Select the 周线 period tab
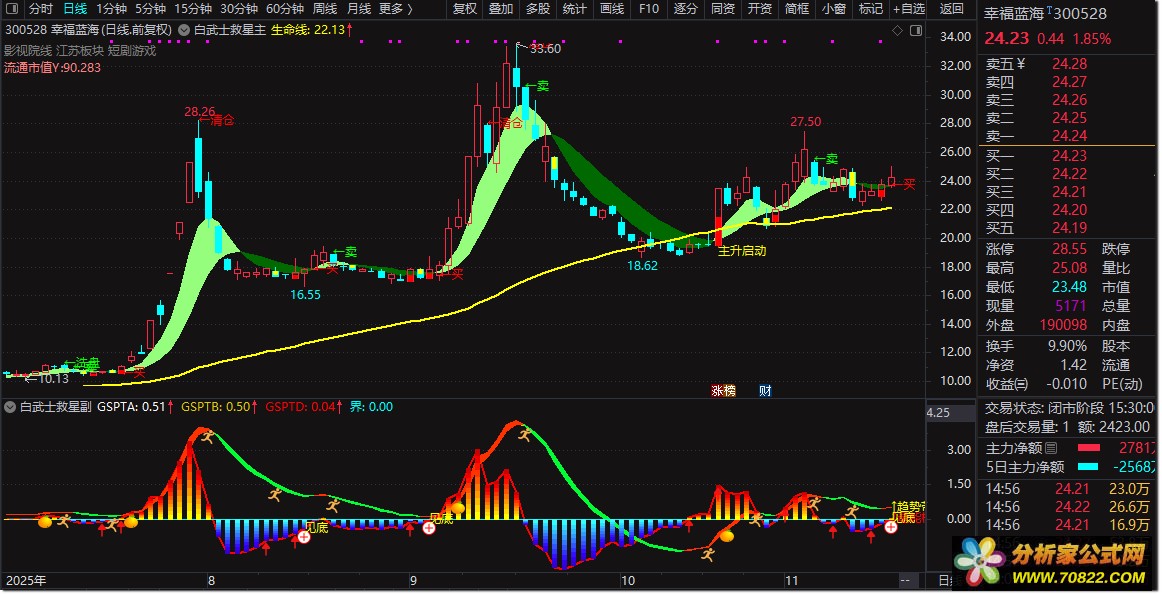The width and height of the screenshot is (1162, 594). [x=325, y=9]
